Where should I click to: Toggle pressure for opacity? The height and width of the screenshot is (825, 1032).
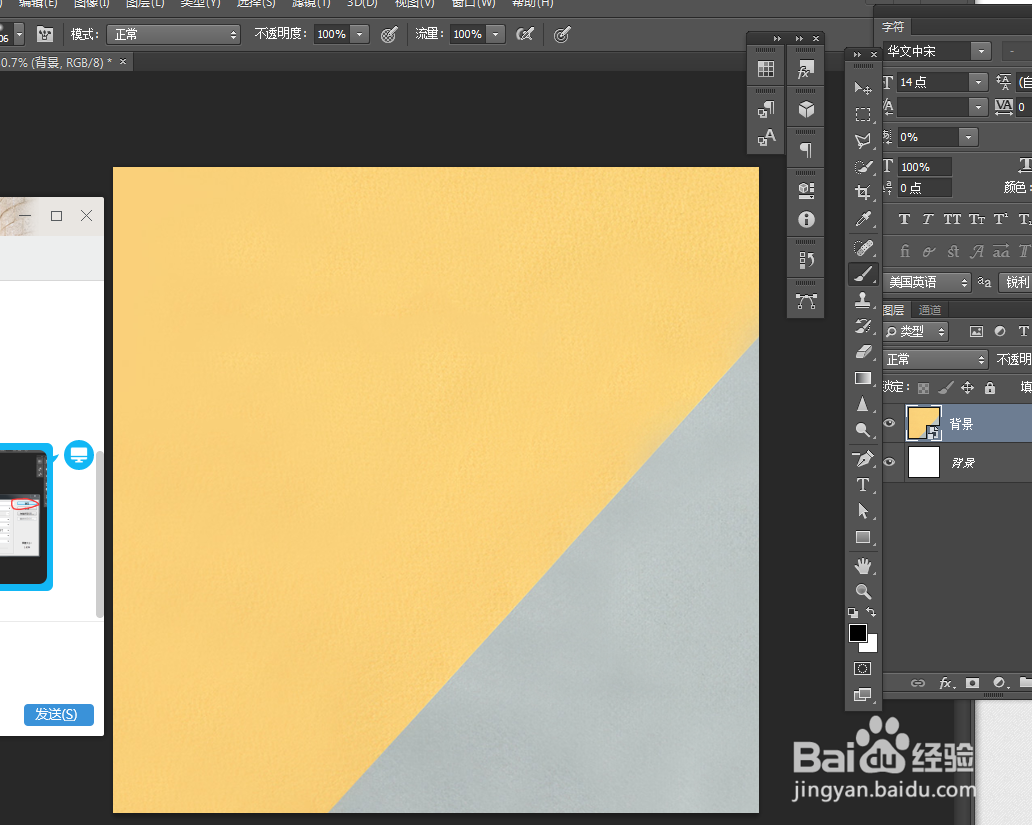pos(389,34)
